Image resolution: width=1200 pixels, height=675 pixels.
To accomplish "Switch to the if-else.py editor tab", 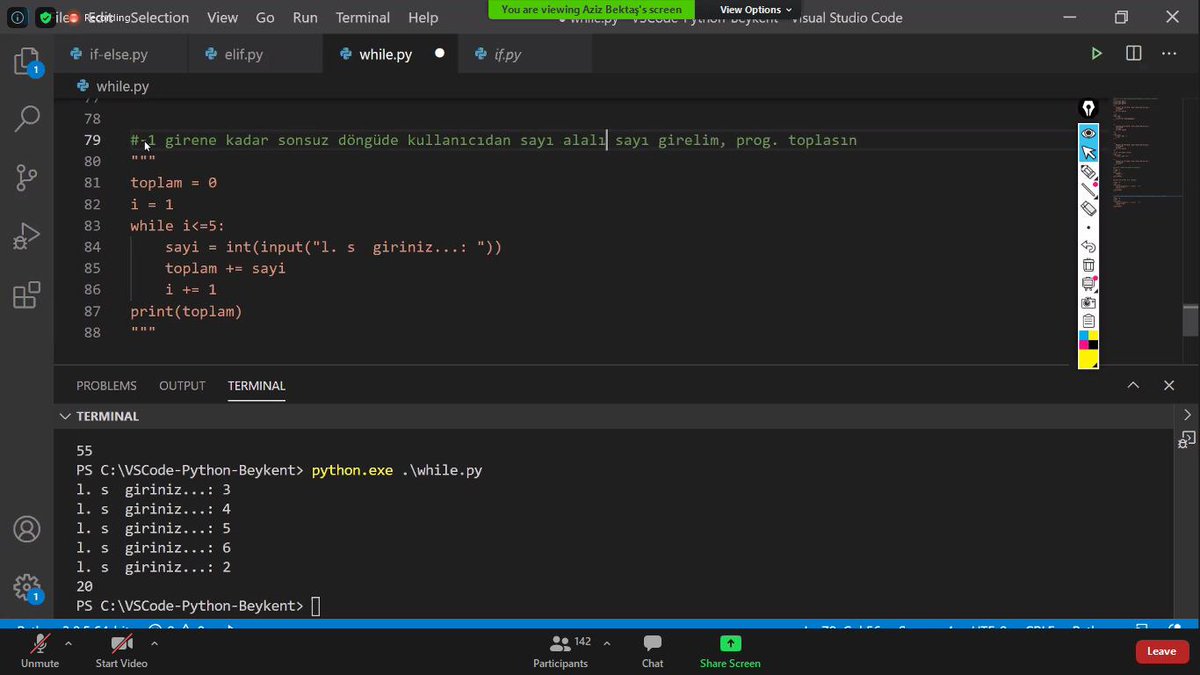I will click(x=121, y=54).
